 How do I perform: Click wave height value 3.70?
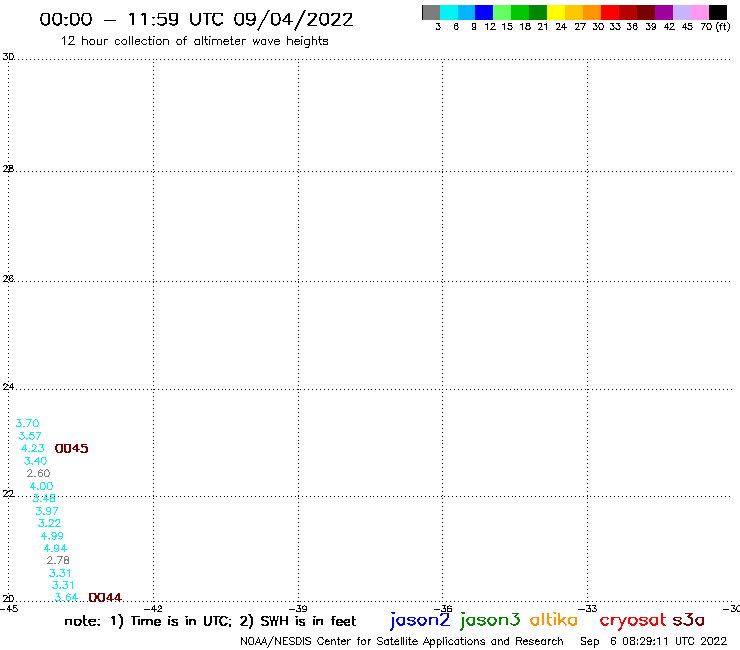pyautogui.click(x=27, y=423)
